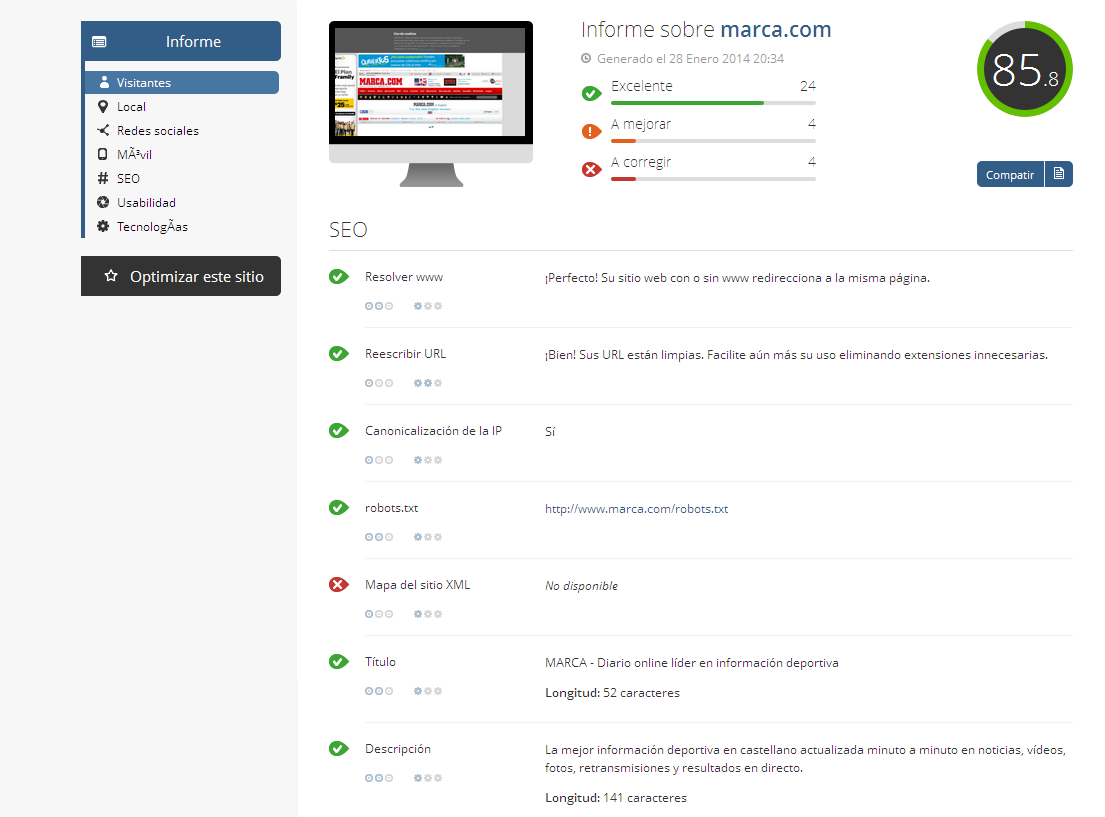
Task: Click the green check icon for Excelente
Action: click(x=591, y=93)
